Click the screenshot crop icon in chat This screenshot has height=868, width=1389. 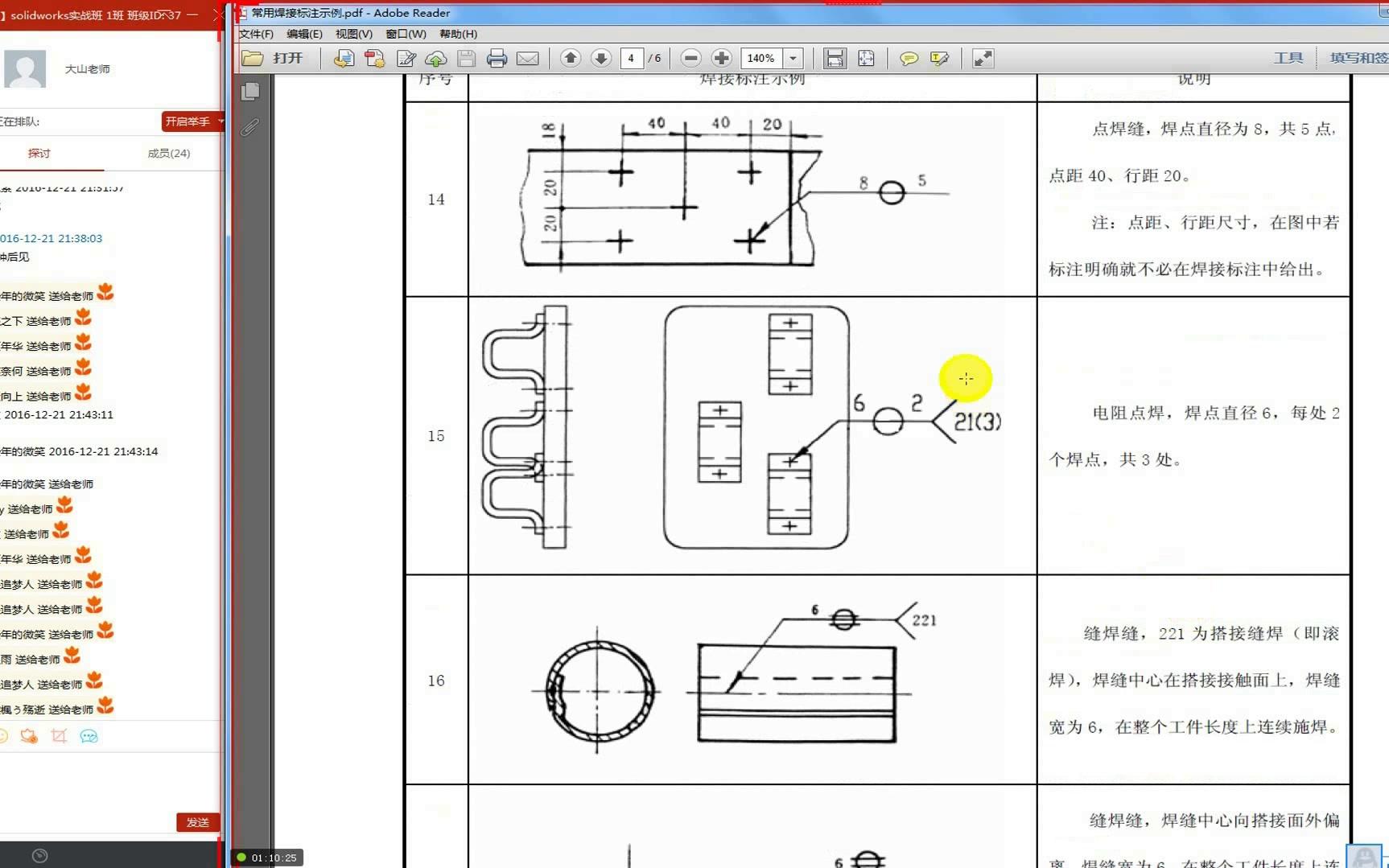(x=59, y=736)
